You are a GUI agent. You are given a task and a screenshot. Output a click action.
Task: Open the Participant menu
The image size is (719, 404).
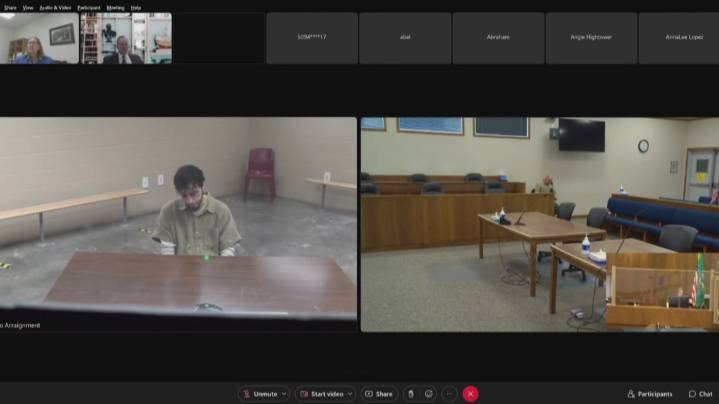[x=89, y=7]
